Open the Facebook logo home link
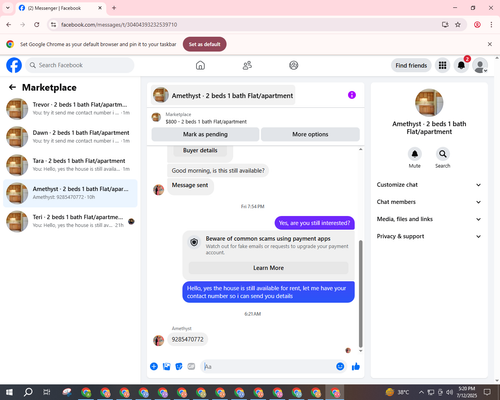 (x=14, y=65)
